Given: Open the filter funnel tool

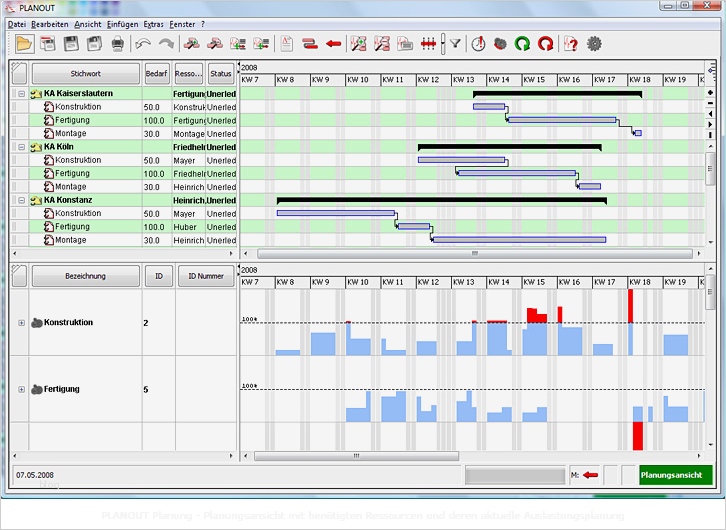Looking at the screenshot, I should [456, 44].
